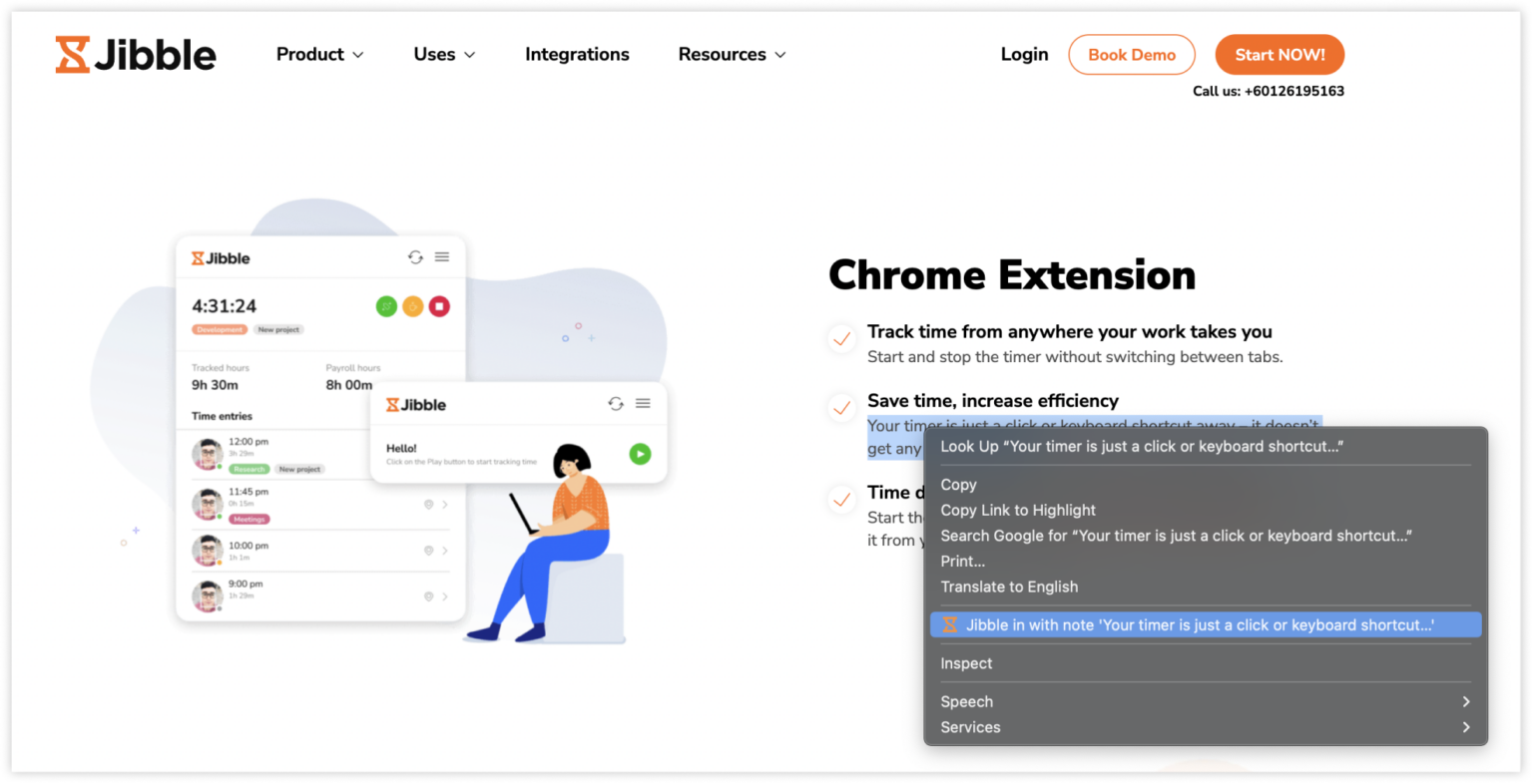Click the orange break icon next to the timer

tap(413, 306)
